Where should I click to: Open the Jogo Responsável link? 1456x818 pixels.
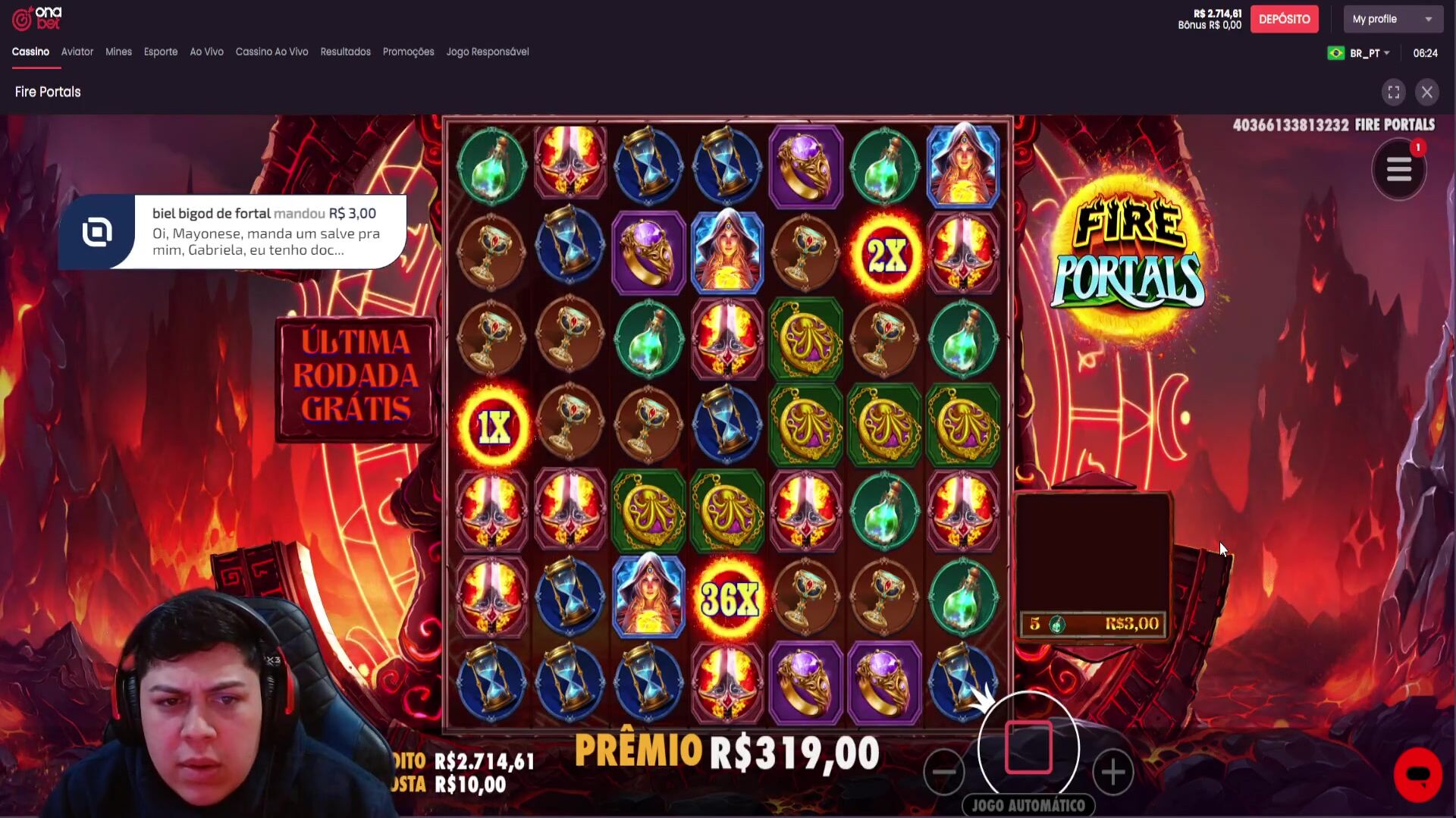point(488,52)
